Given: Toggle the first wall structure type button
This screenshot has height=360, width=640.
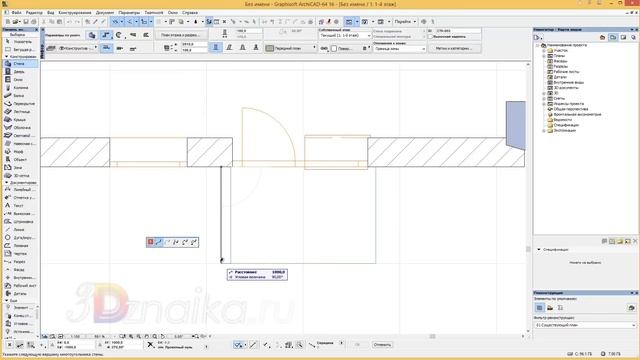Looking at the screenshot, I should tap(107, 48).
